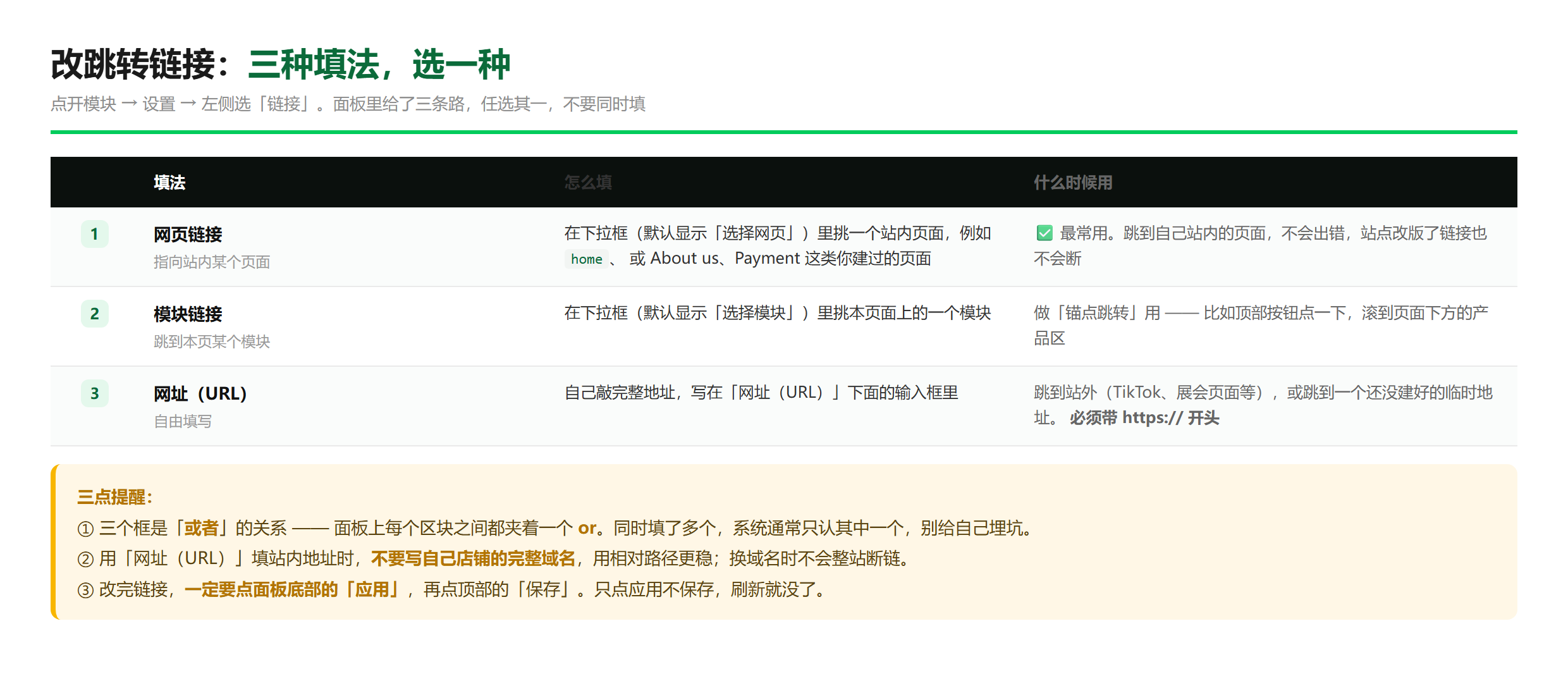Click the highlighted or word in reminder one

click(x=587, y=528)
